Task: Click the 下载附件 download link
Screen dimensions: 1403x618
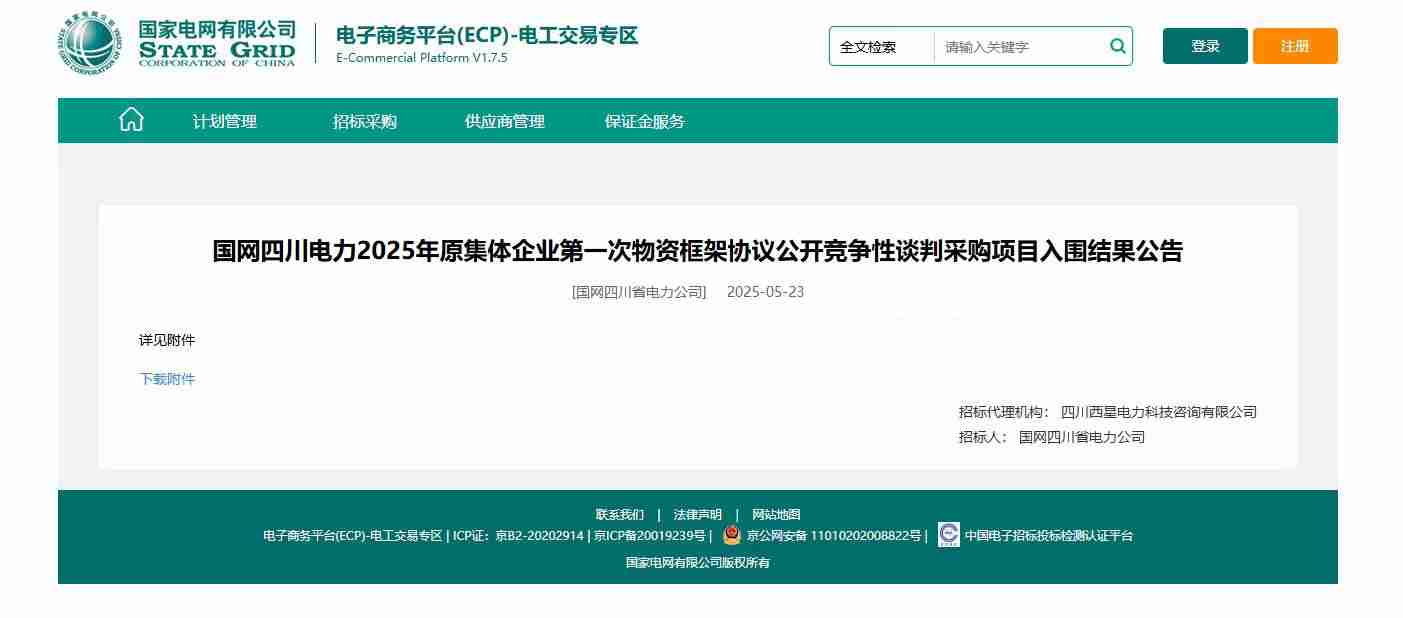Action: pos(167,379)
